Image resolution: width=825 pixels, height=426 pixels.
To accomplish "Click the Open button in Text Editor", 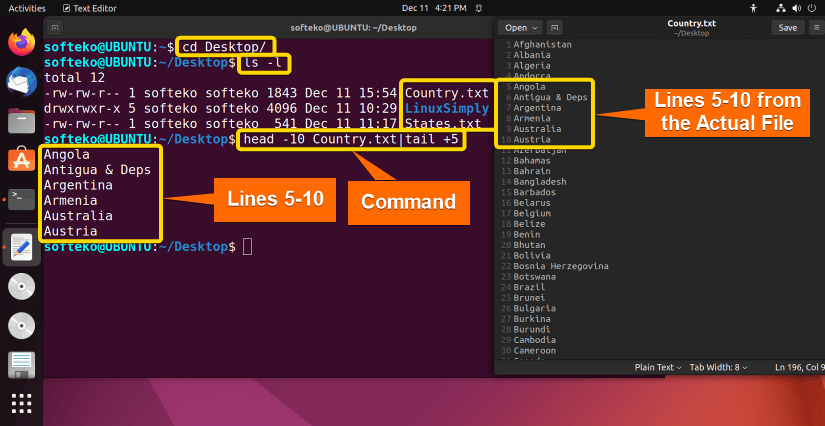I will click(x=516, y=28).
